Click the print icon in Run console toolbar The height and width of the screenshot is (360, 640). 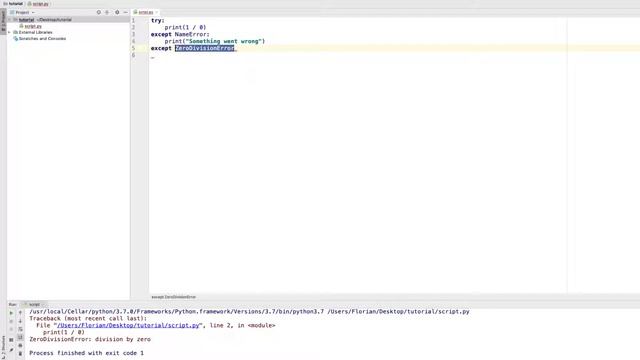pos(20,346)
